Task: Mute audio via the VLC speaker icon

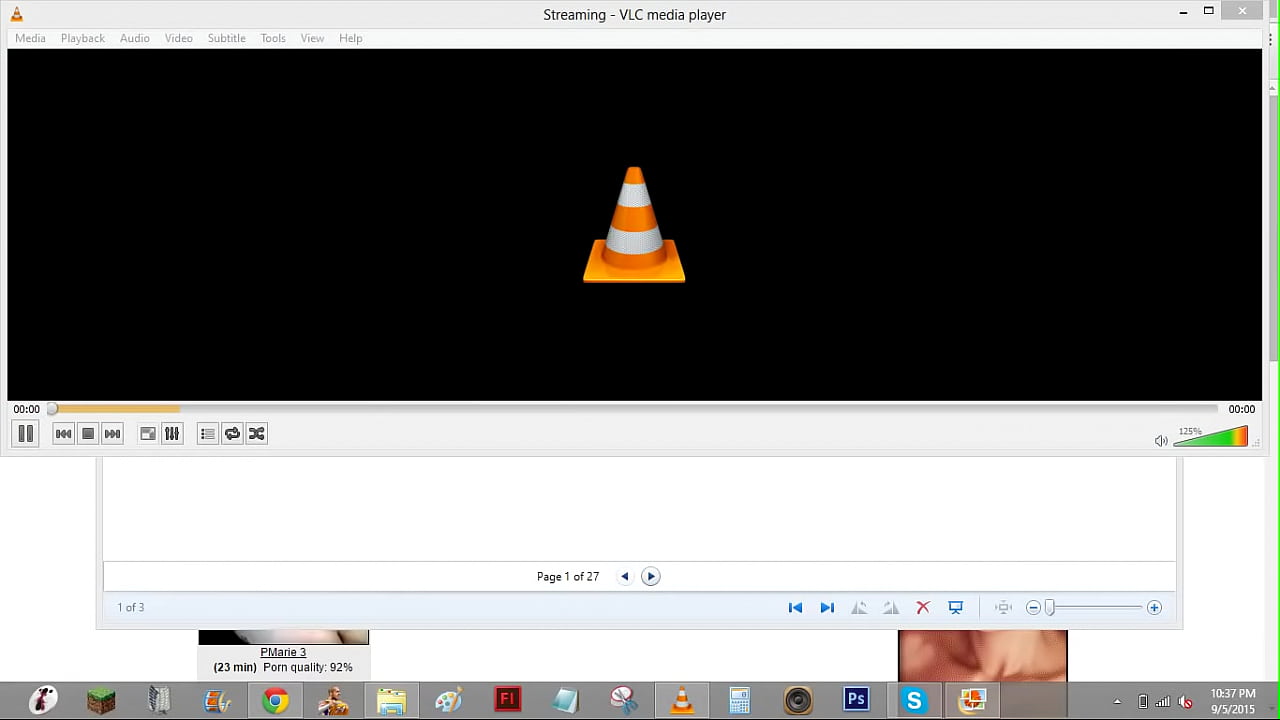Action: [1161, 441]
